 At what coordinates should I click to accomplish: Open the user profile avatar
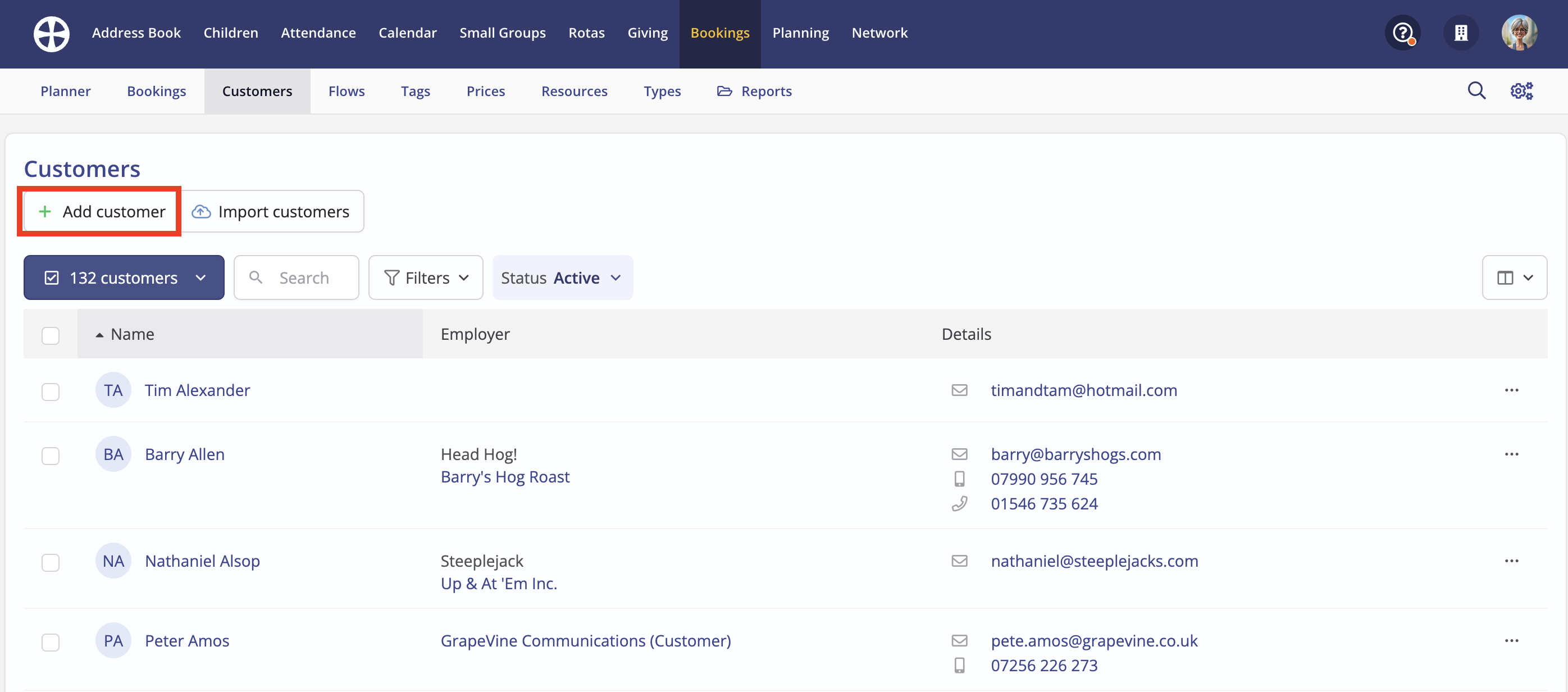[x=1519, y=33]
